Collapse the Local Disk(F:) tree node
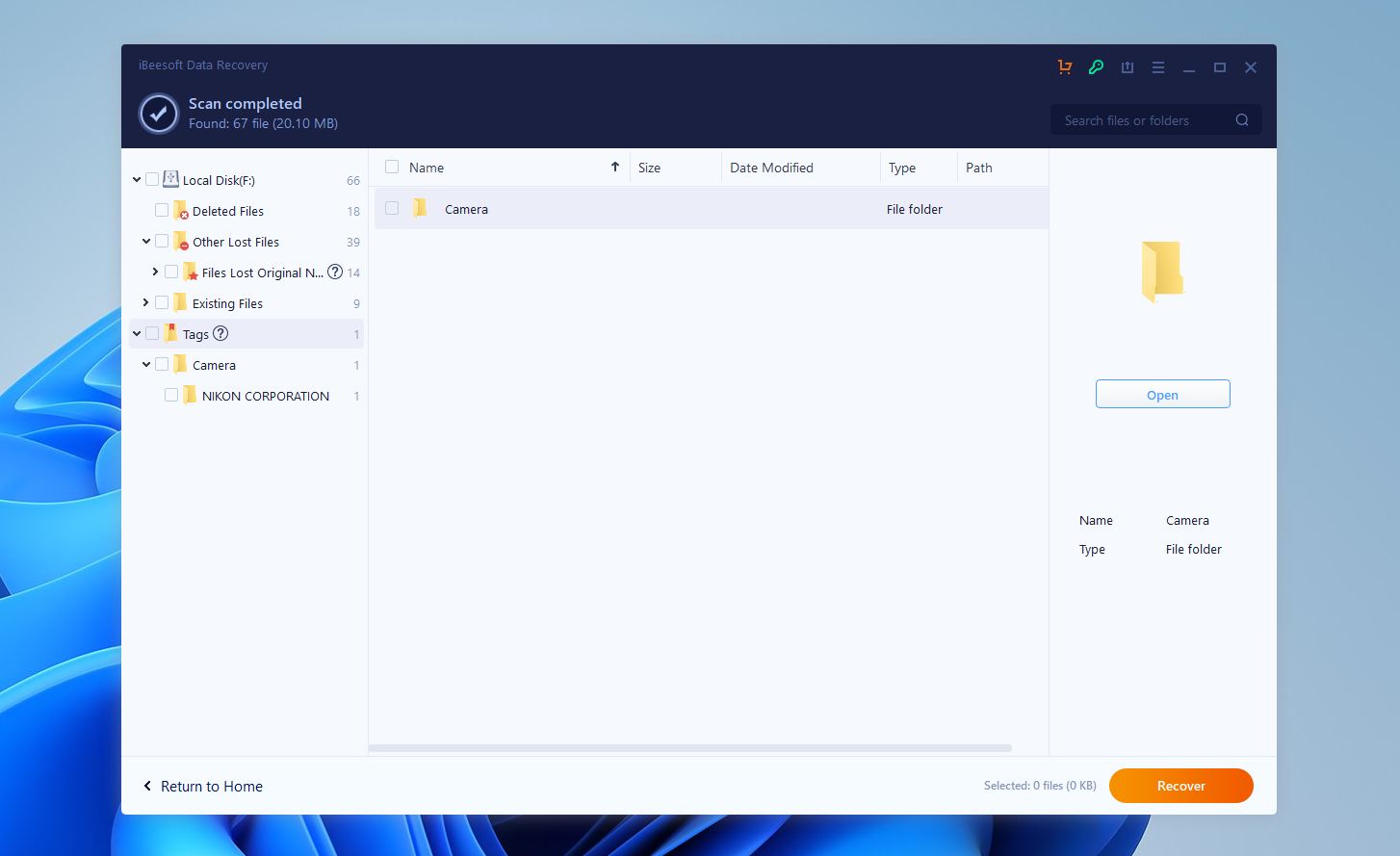This screenshot has height=856, width=1400. pos(136,179)
